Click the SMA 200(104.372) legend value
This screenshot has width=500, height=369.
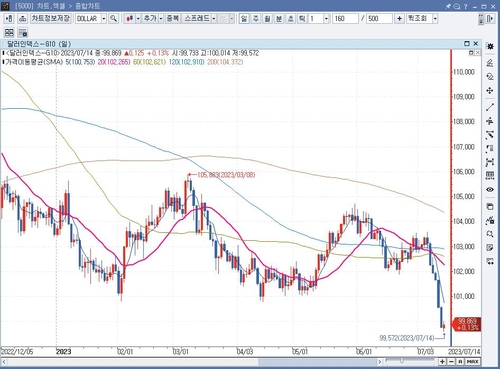coord(225,62)
